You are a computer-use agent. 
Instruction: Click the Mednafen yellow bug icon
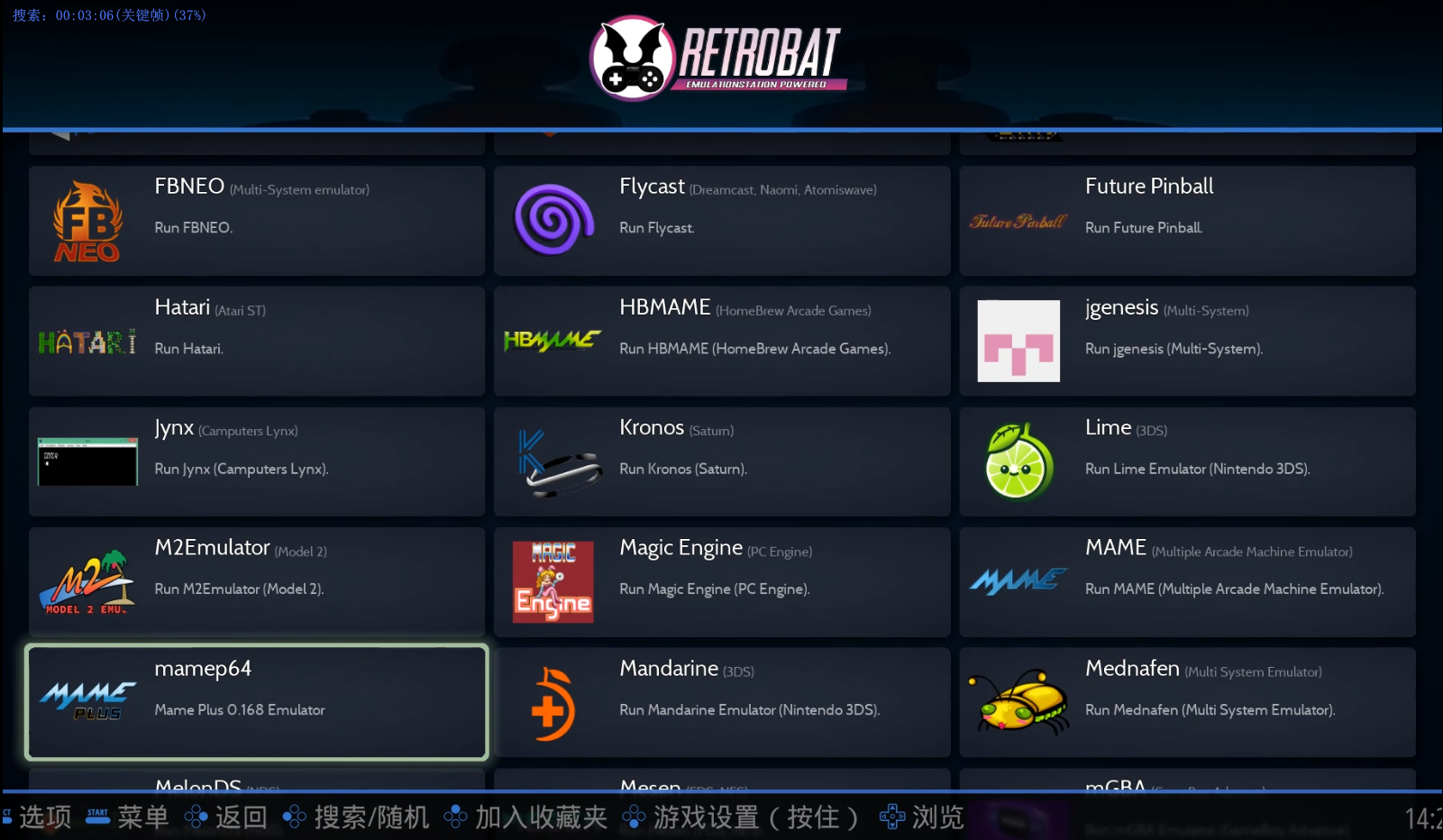pyautogui.click(x=1018, y=702)
